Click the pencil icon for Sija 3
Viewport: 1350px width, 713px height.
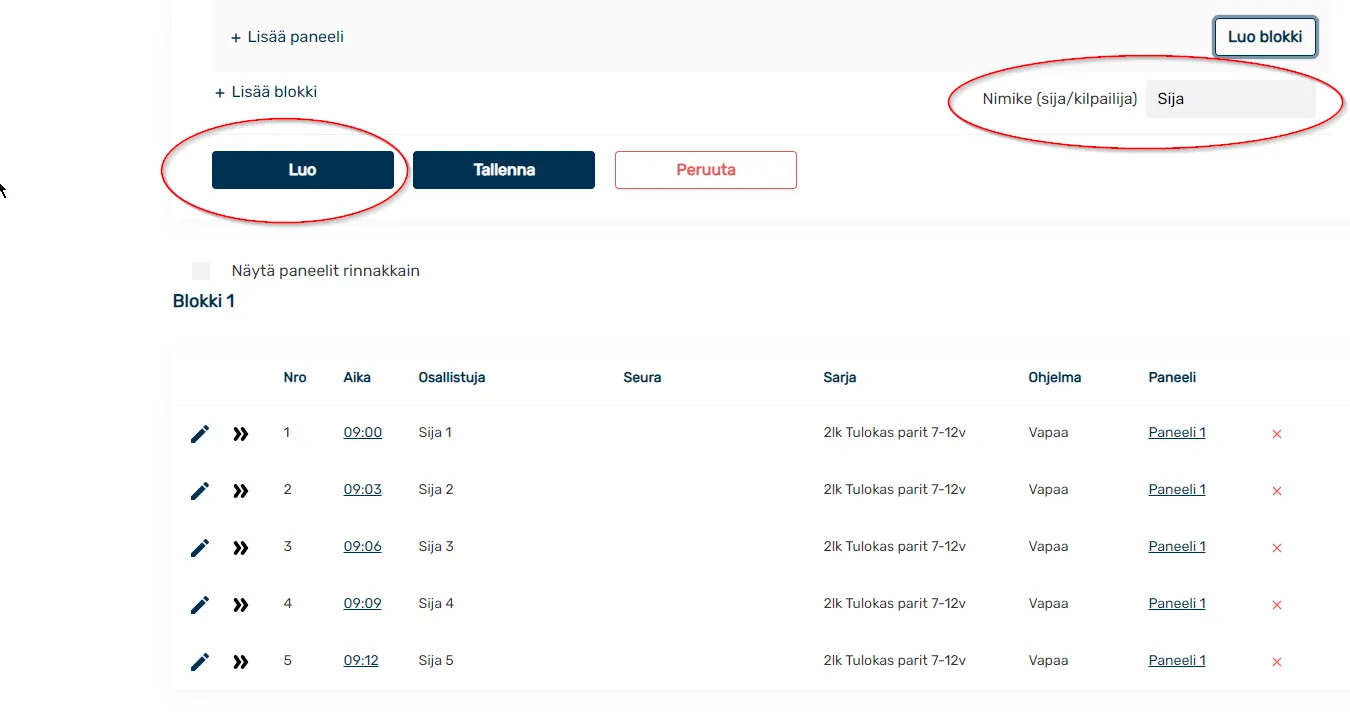(x=200, y=548)
